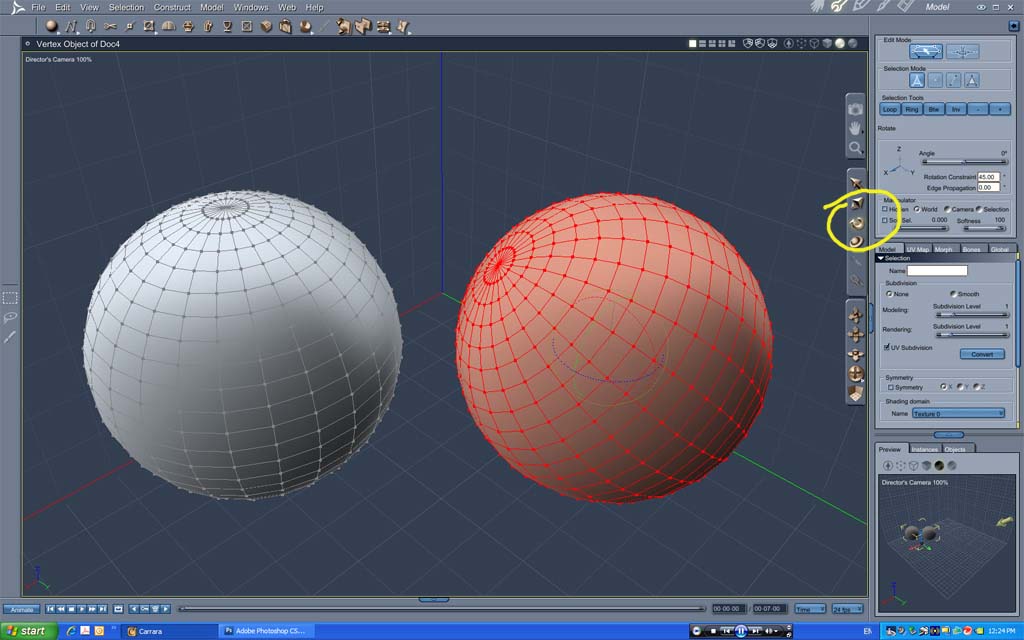Activate the magnifier zoom tool

(855, 148)
